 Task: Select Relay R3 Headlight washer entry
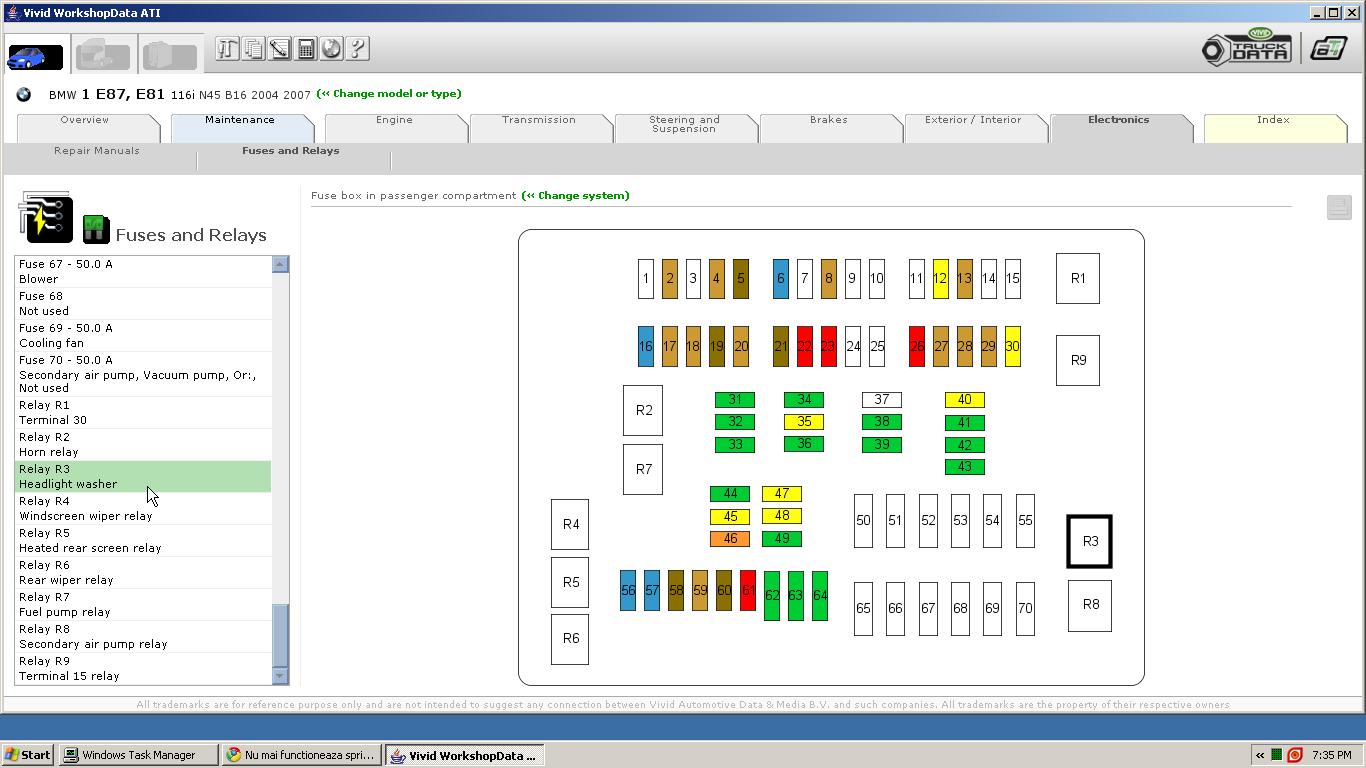point(143,476)
